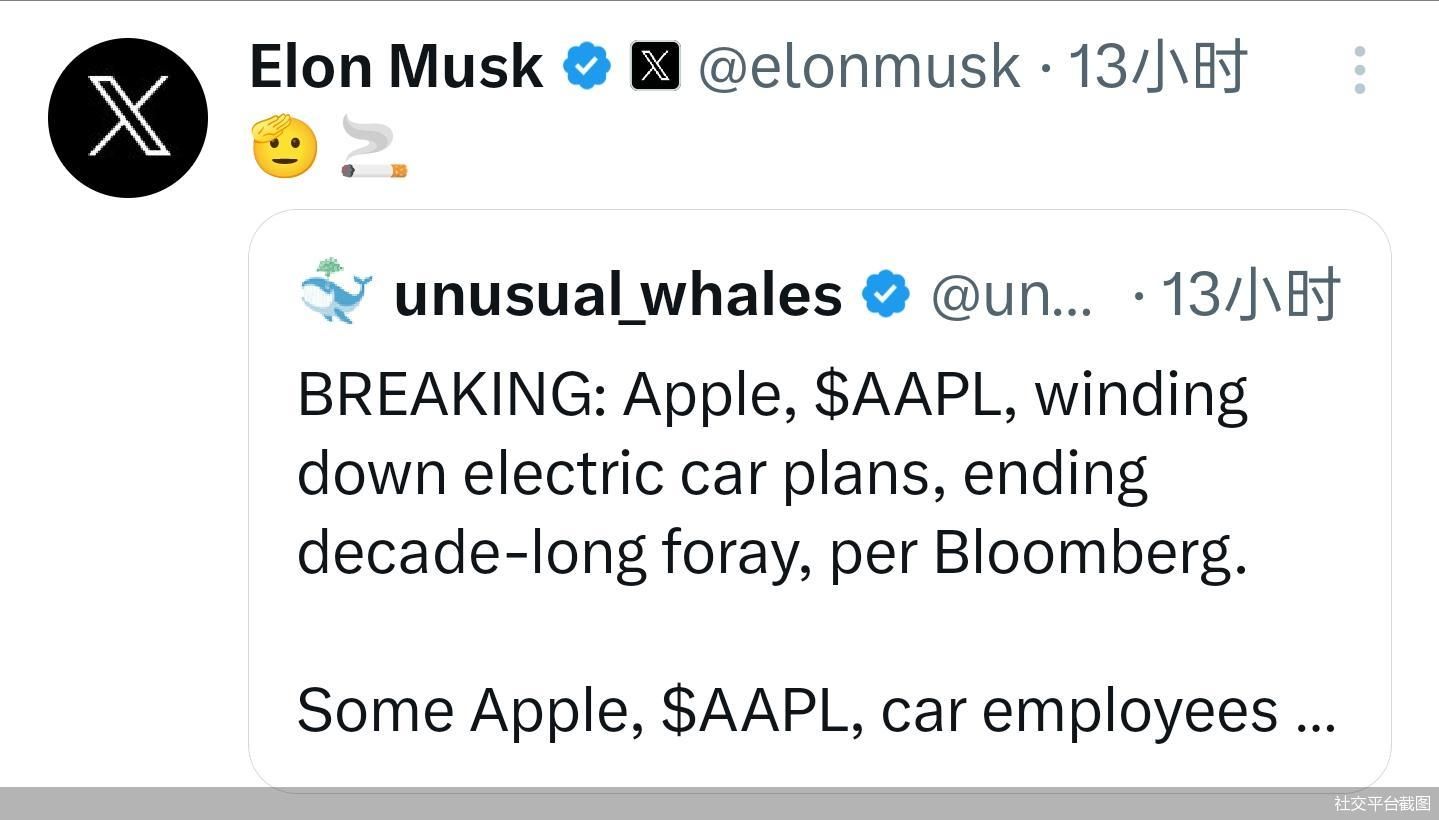Open Elon Musk's profile picture avatar
The image size is (1439, 820).
coord(128,118)
